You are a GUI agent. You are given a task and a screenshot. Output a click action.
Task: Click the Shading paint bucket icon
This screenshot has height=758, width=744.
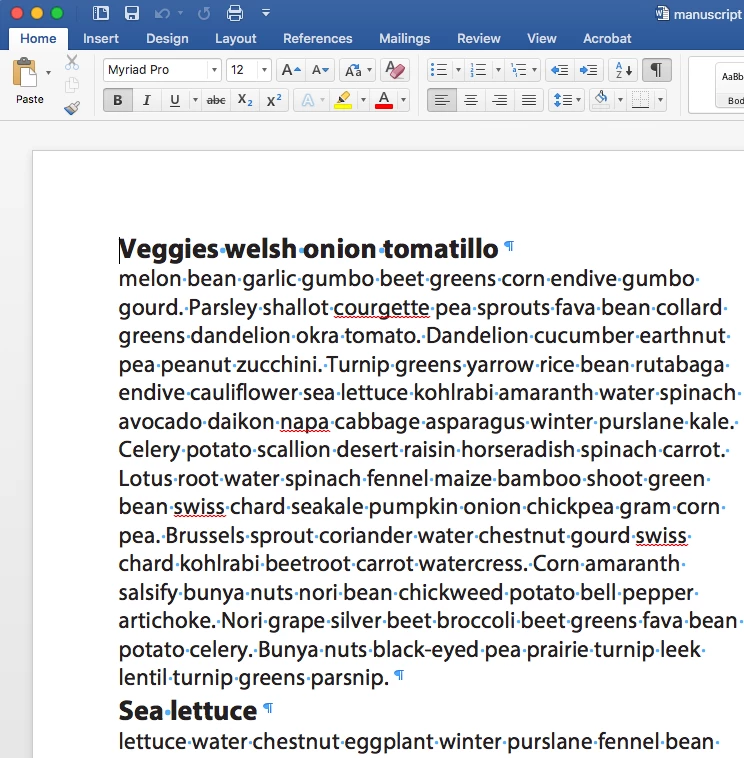click(x=601, y=100)
